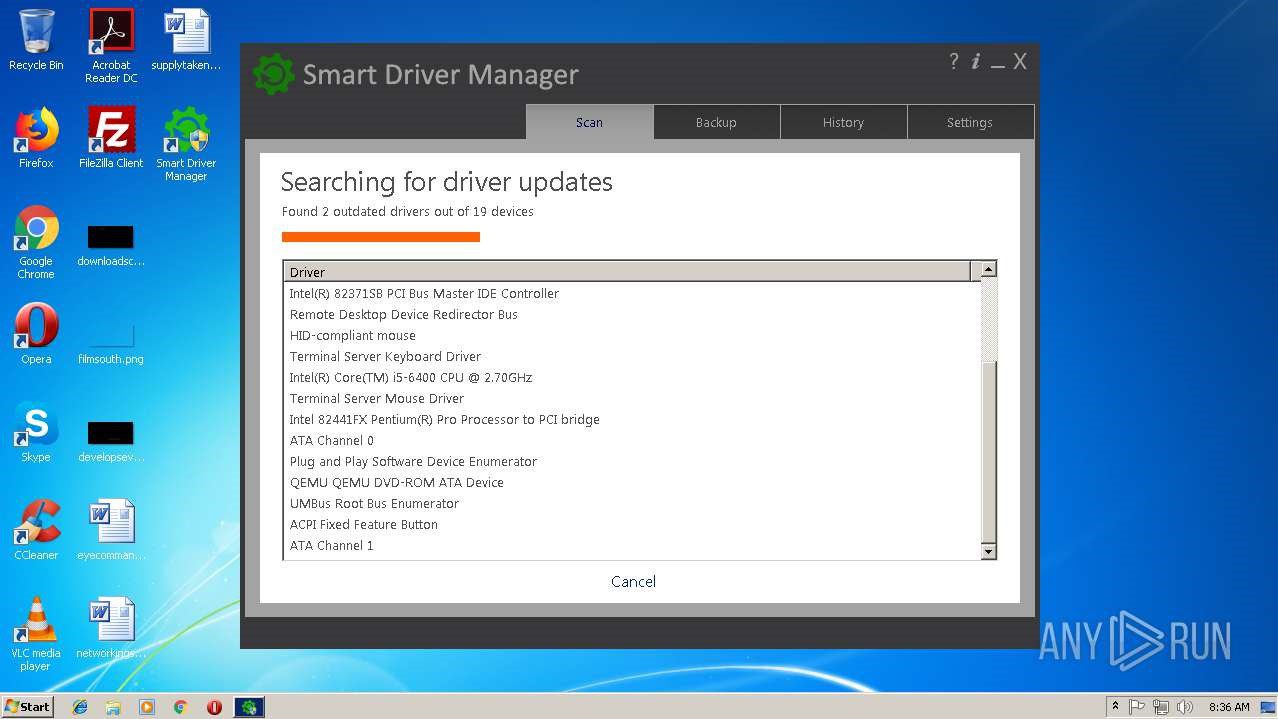This screenshot has width=1278, height=719.
Task: Select Intel 82441FX Pentium(R) Pro Processor row
Action: [632, 419]
